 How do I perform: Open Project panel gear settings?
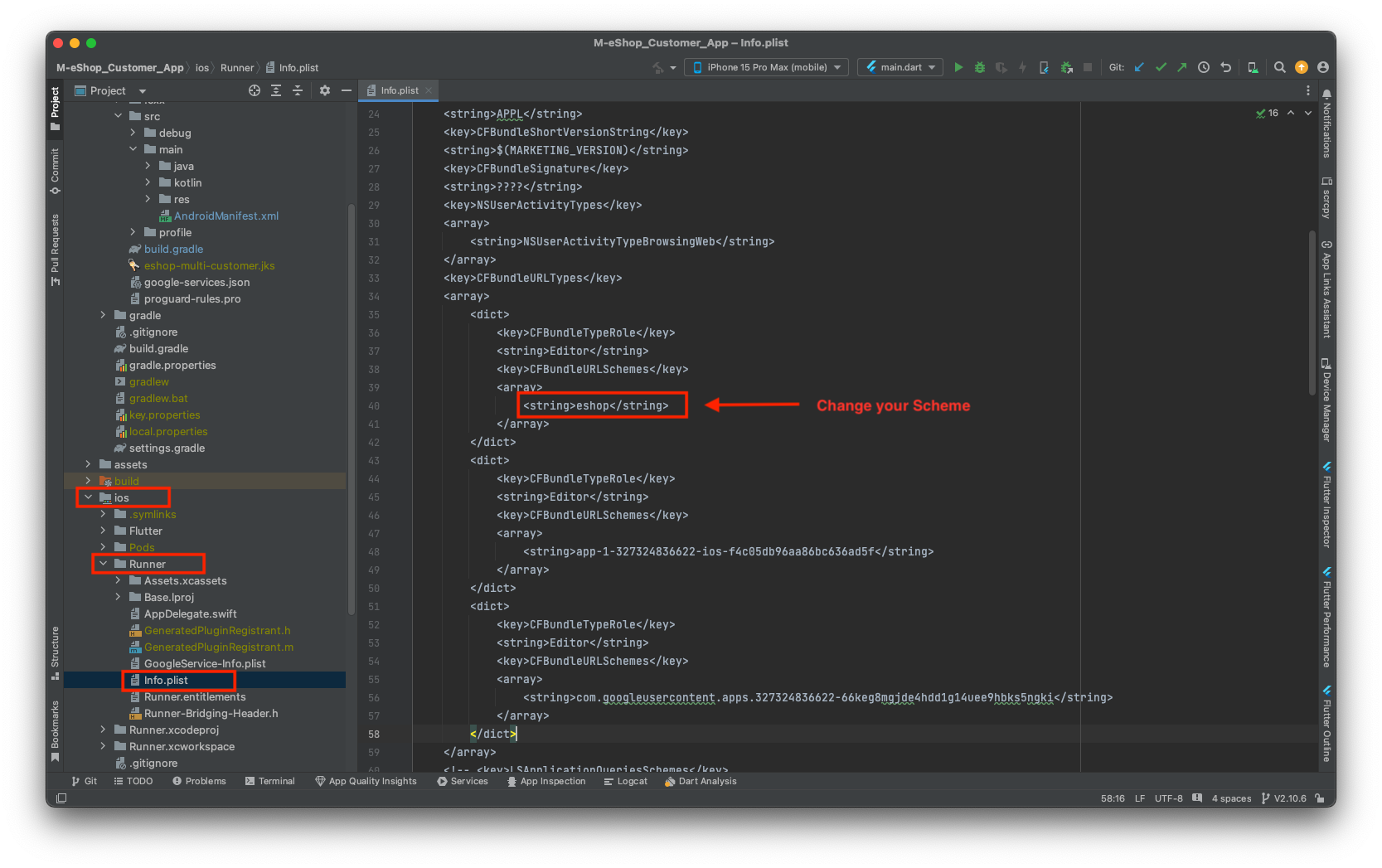point(325,90)
